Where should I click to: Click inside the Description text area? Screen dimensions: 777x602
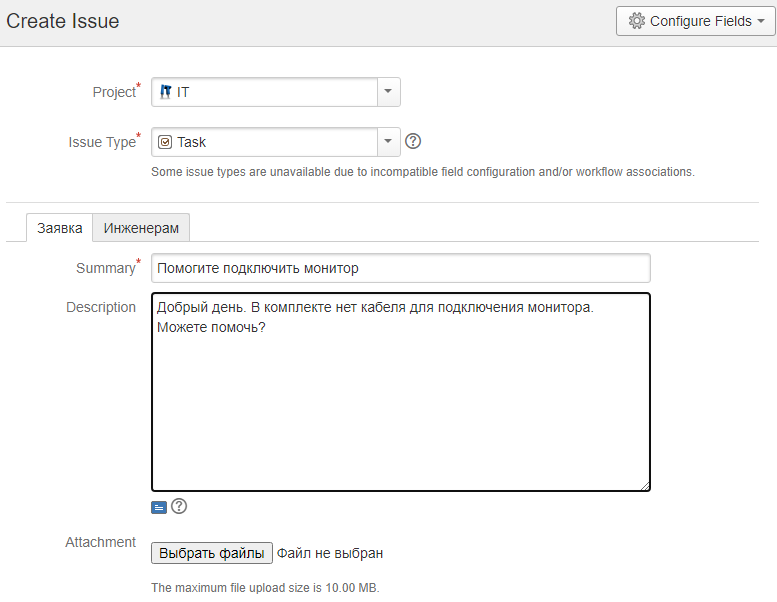(x=400, y=410)
